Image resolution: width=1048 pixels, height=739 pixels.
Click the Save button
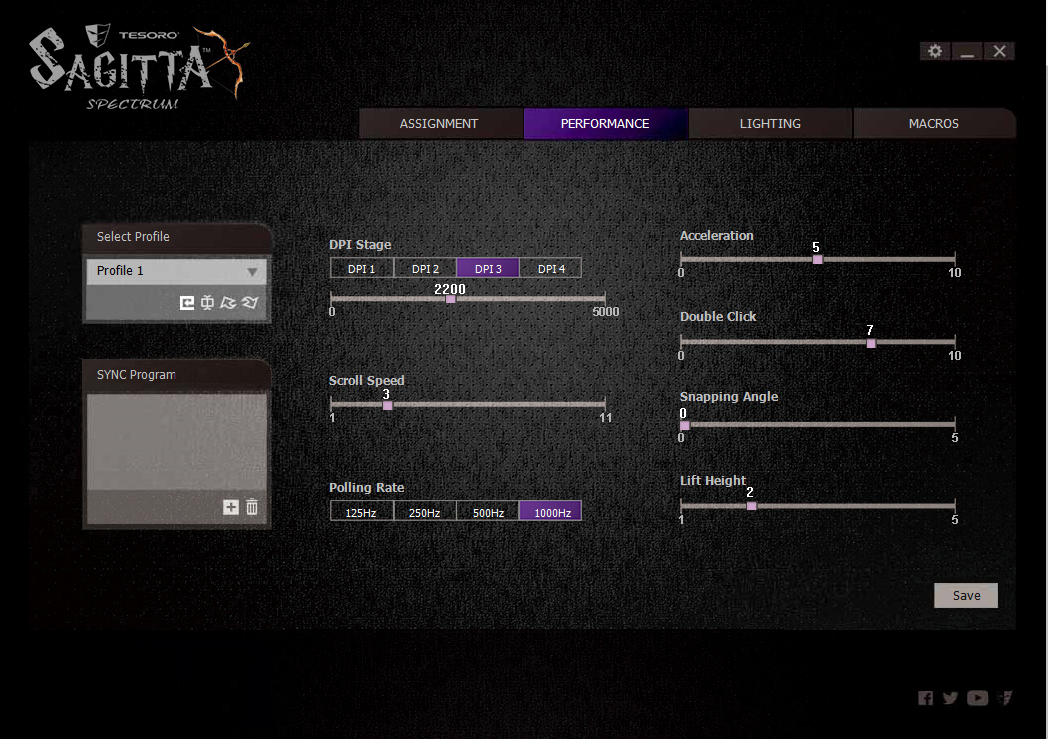pyautogui.click(x=966, y=595)
